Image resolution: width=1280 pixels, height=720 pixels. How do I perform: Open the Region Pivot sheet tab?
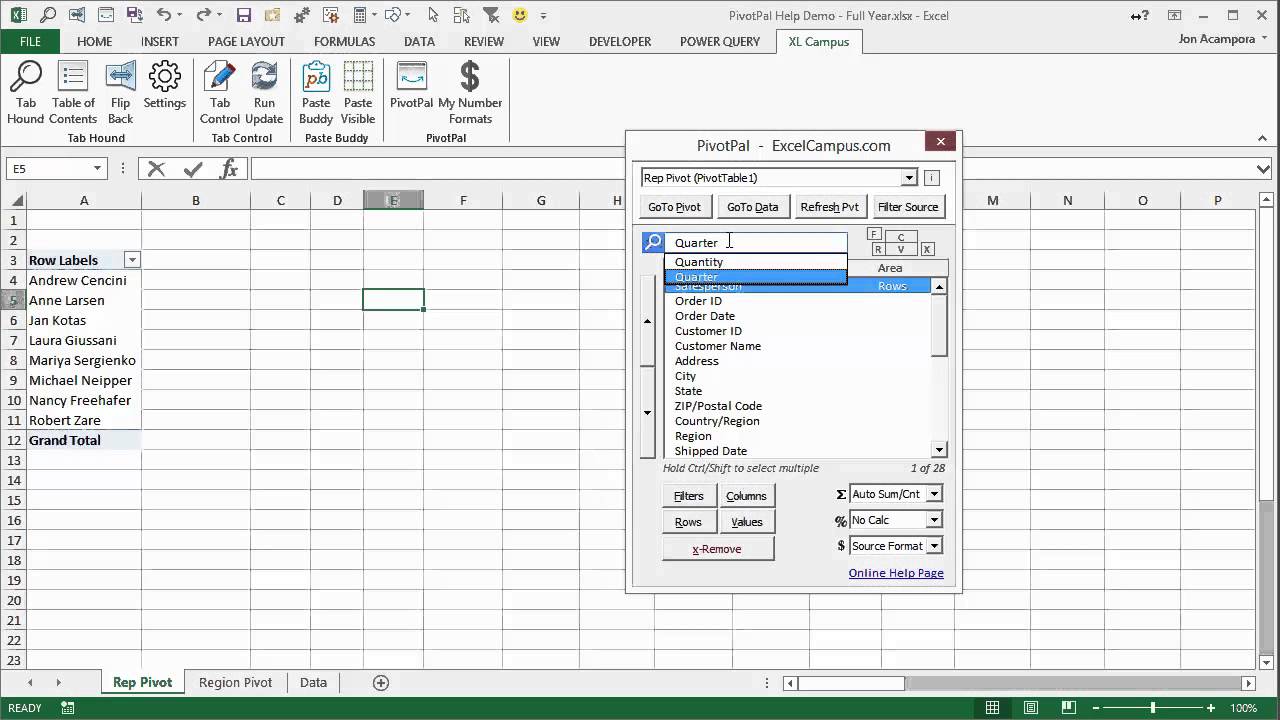click(235, 682)
